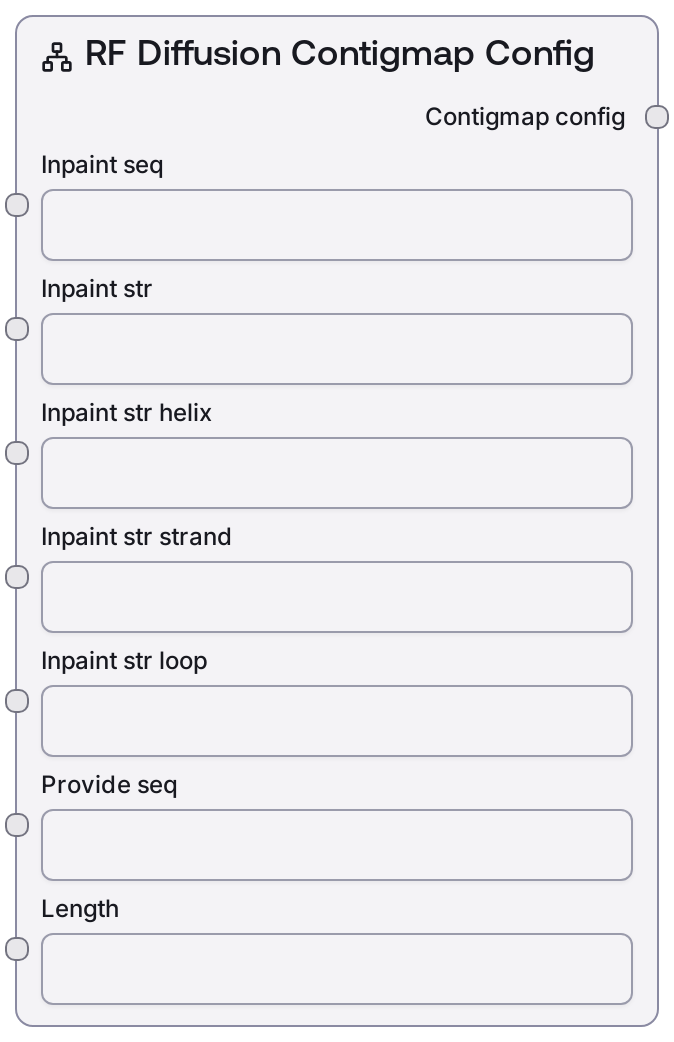Click the Contigmap config output port
The image size is (674, 1042).
click(657, 117)
